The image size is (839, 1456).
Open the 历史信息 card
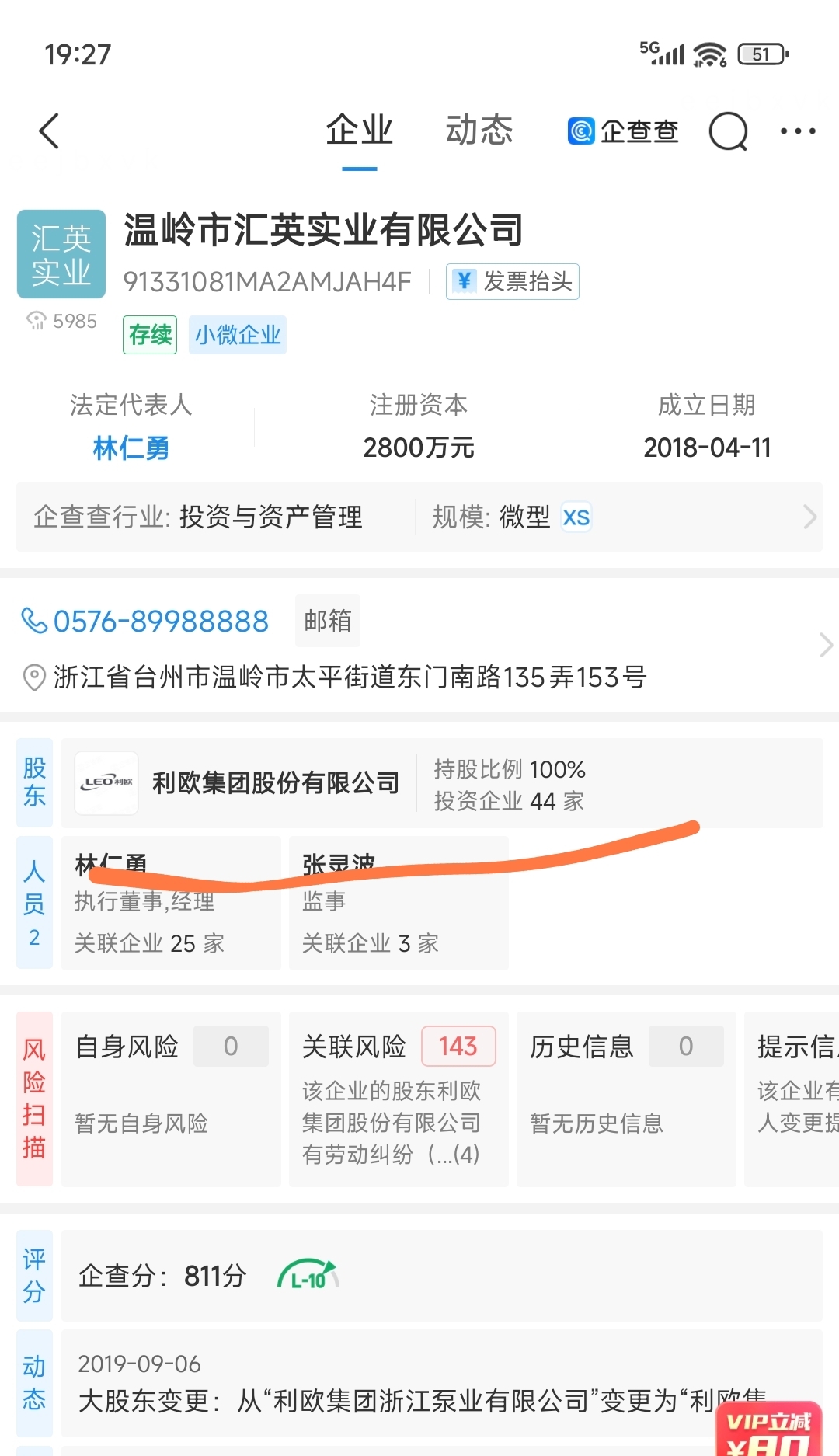pyautogui.click(x=626, y=1099)
